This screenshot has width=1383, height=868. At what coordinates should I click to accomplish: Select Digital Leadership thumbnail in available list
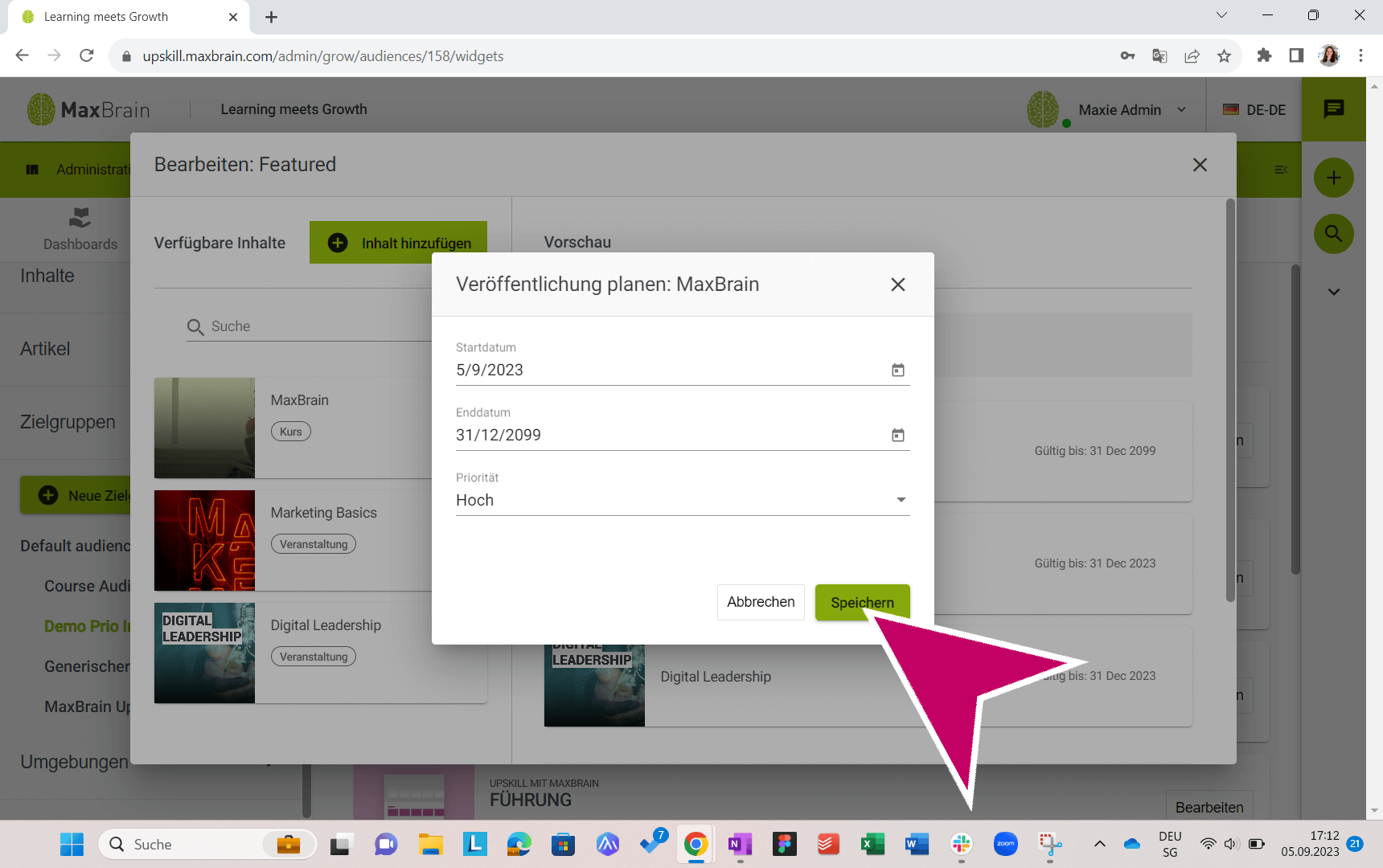204,653
